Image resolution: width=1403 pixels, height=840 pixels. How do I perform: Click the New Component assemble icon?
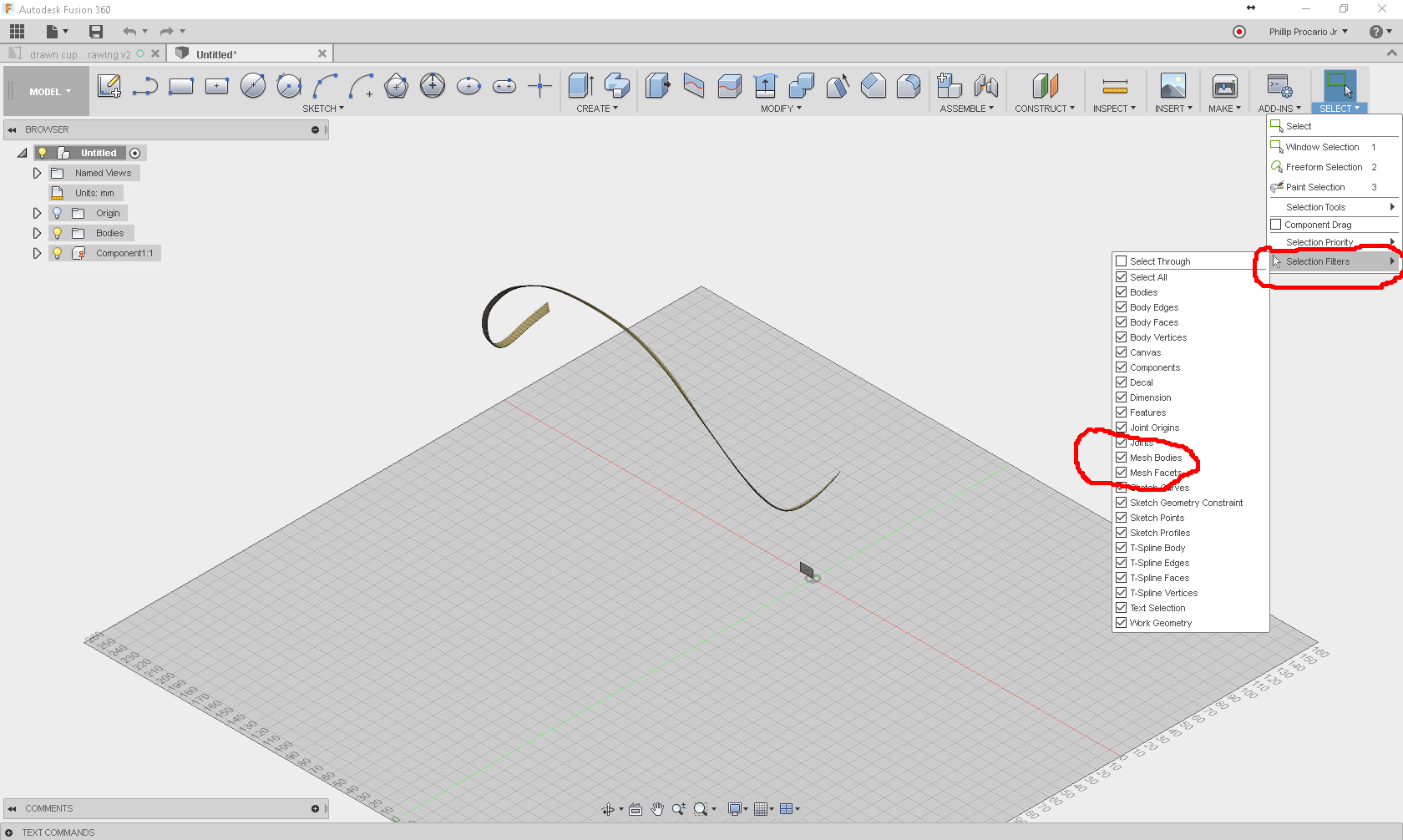[950, 85]
